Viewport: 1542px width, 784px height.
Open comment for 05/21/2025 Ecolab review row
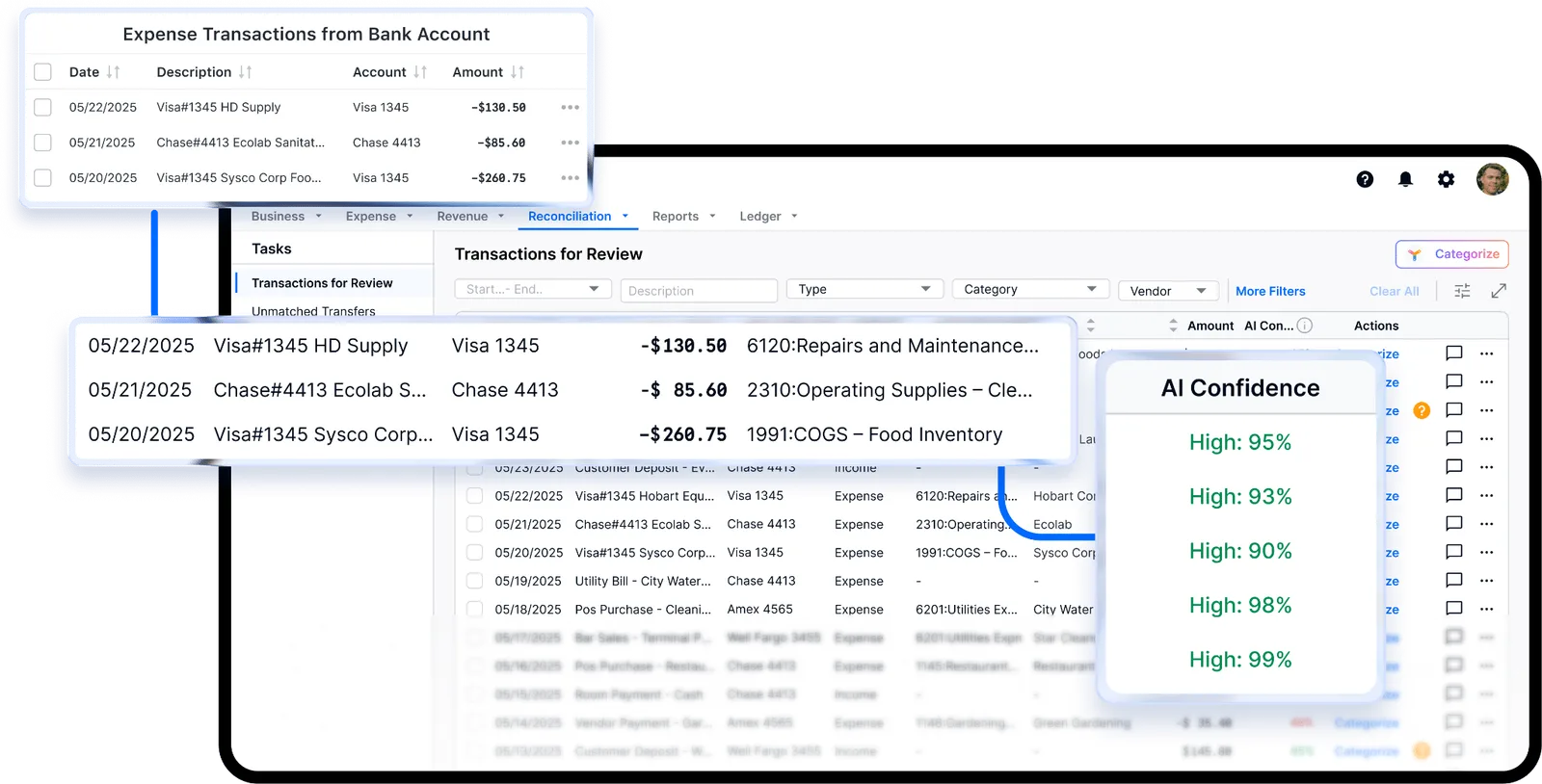point(1454,524)
